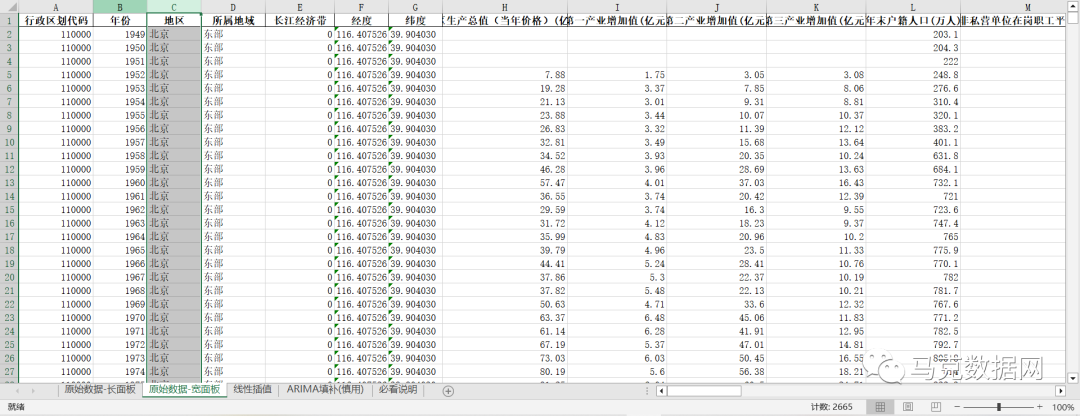Select column K header
The image size is (1080, 416).
pyautogui.click(x=816, y=6)
